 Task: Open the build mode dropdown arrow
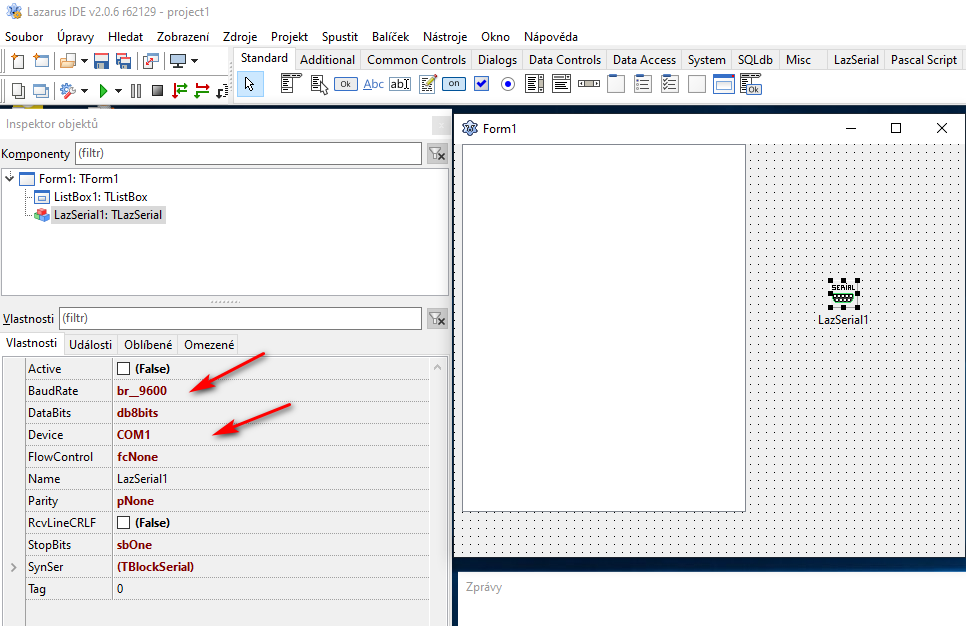coord(84,91)
